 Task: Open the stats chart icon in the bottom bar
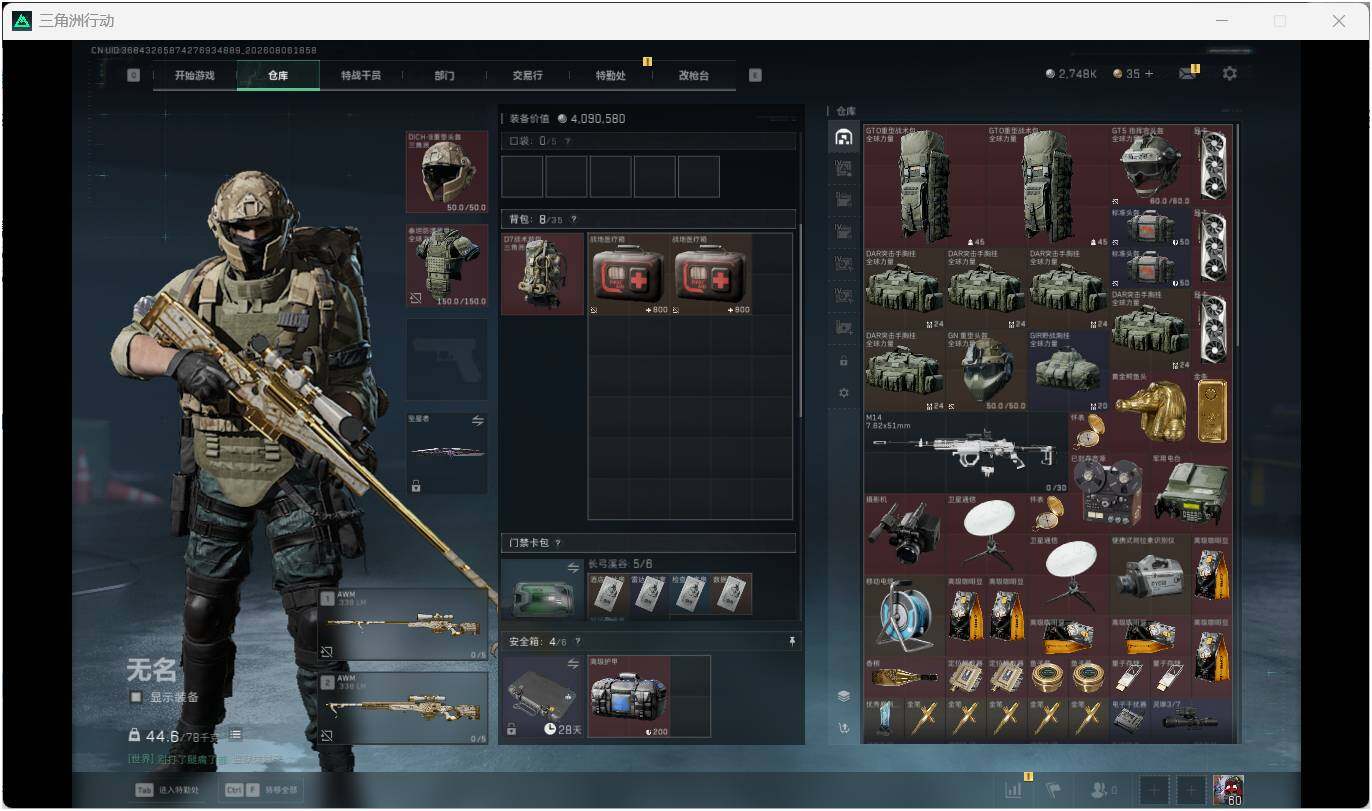click(1013, 790)
